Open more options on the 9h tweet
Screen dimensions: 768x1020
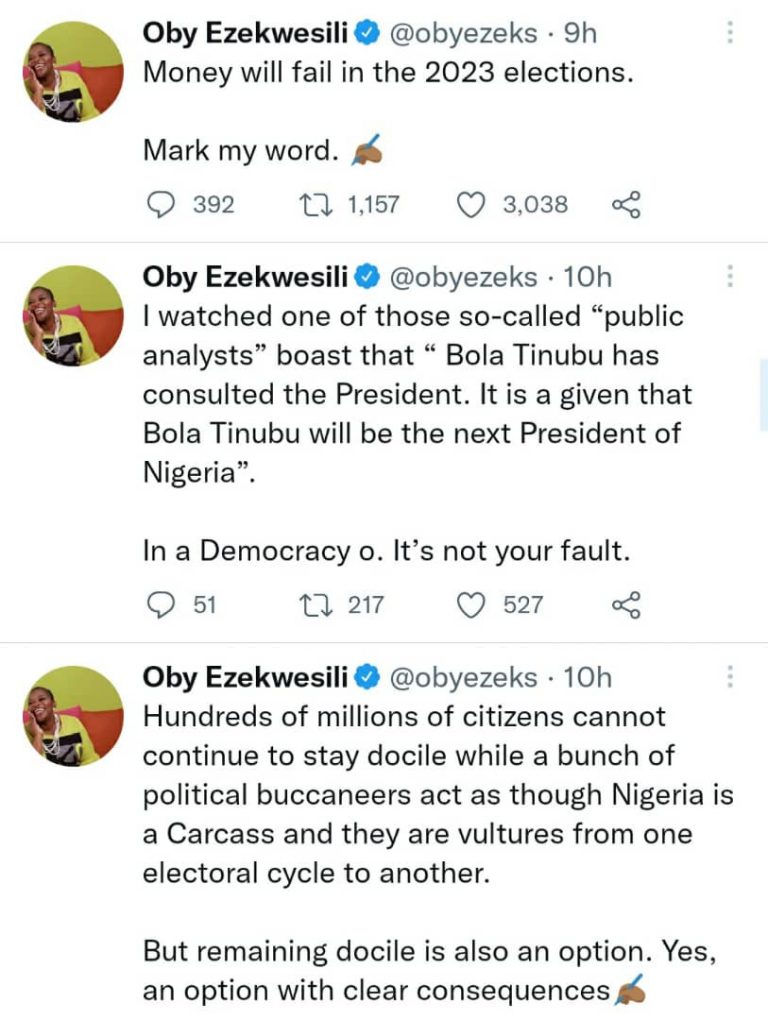tap(729, 34)
